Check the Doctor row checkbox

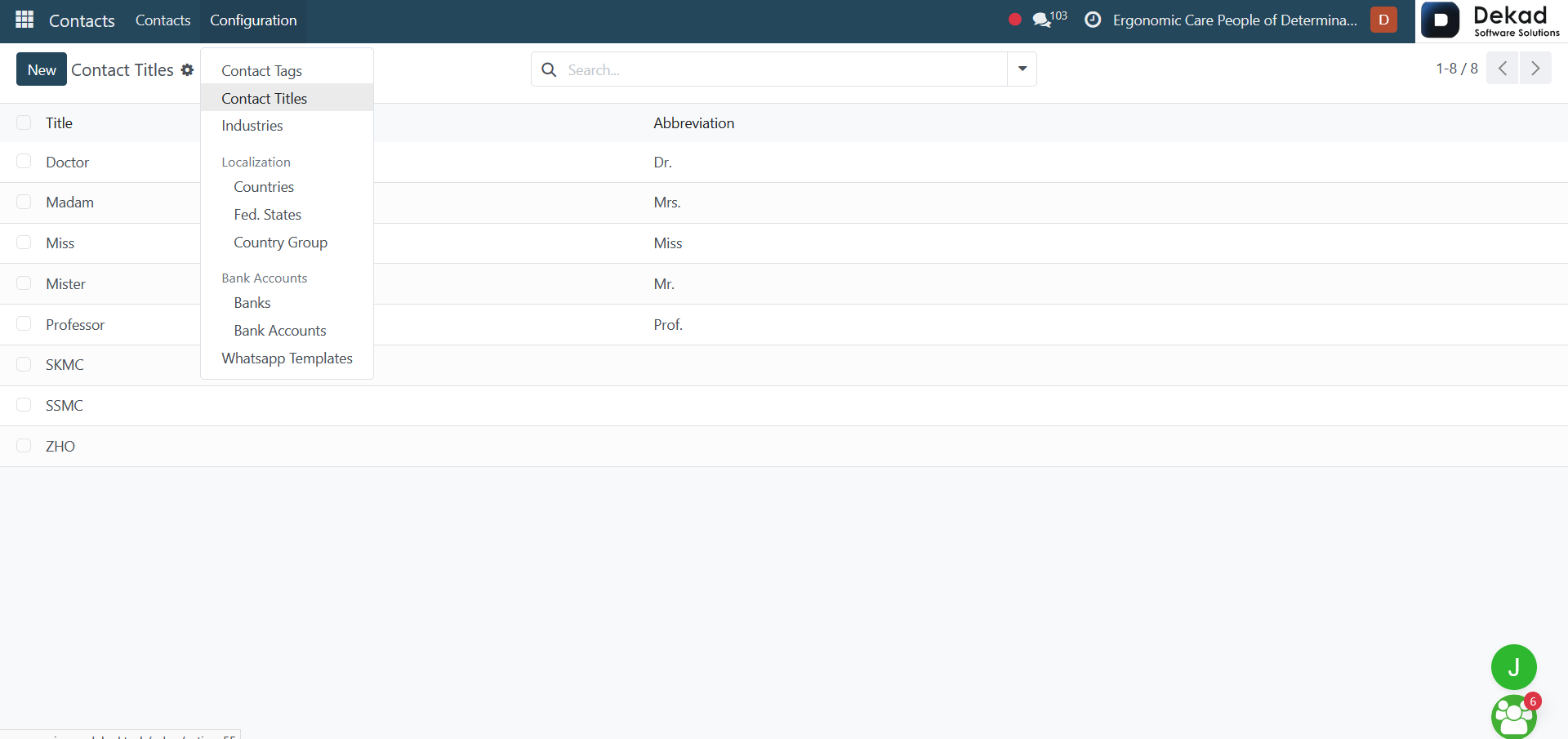pos(24,162)
